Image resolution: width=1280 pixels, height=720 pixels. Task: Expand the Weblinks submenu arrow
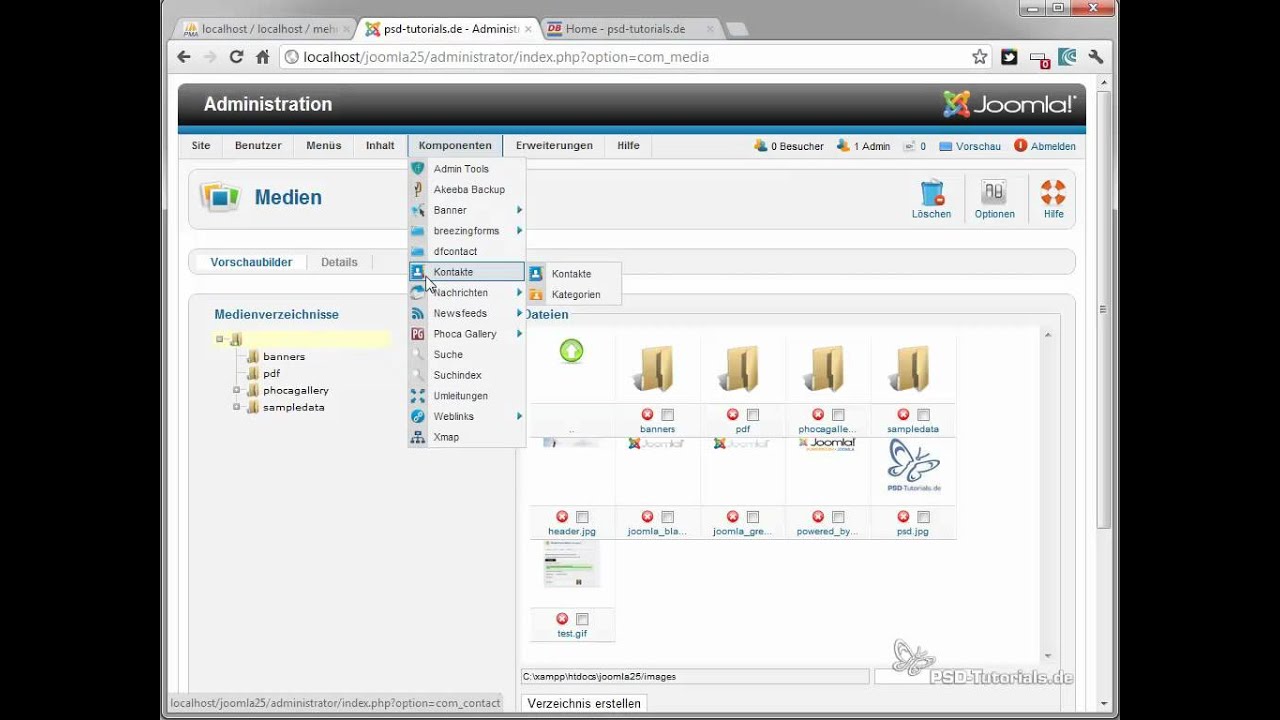(519, 416)
